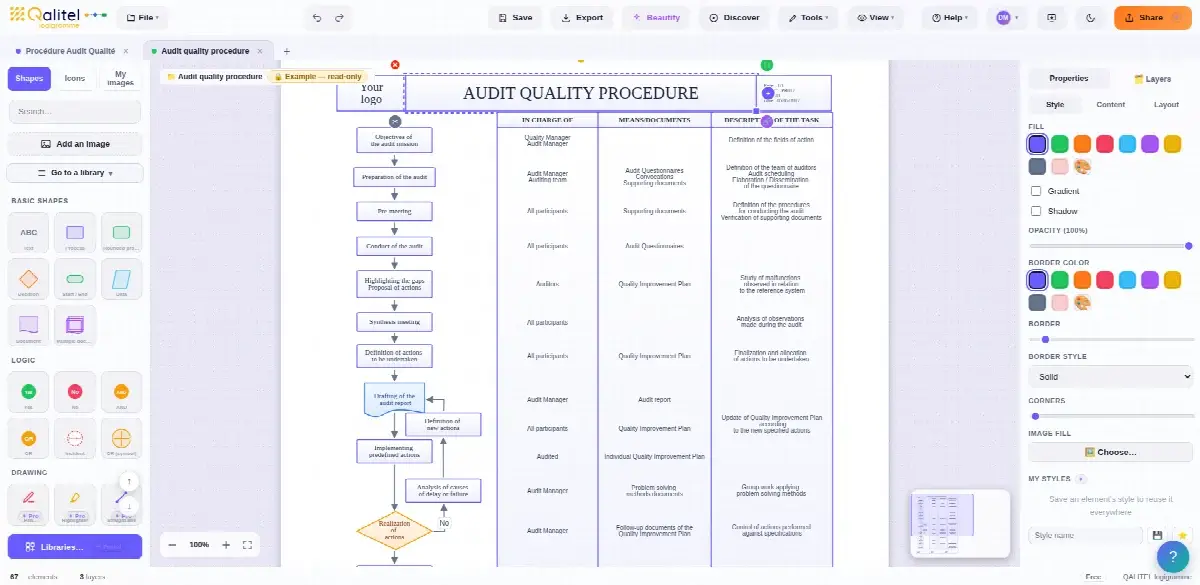The height and width of the screenshot is (585, 1200).
Task: Pick the orange border color swatch
Action: pos(1082,279)
